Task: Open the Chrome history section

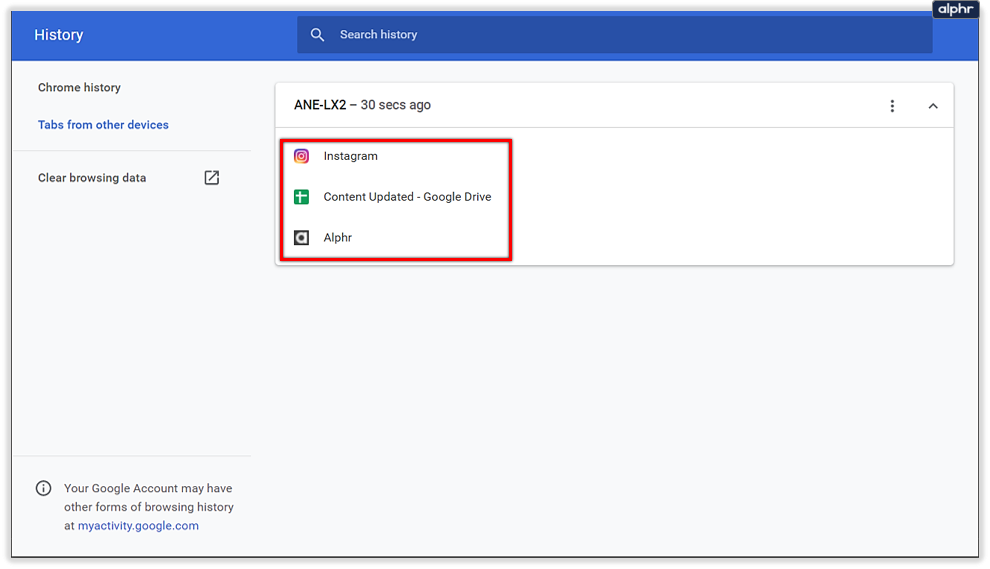Action: [79, 88]
